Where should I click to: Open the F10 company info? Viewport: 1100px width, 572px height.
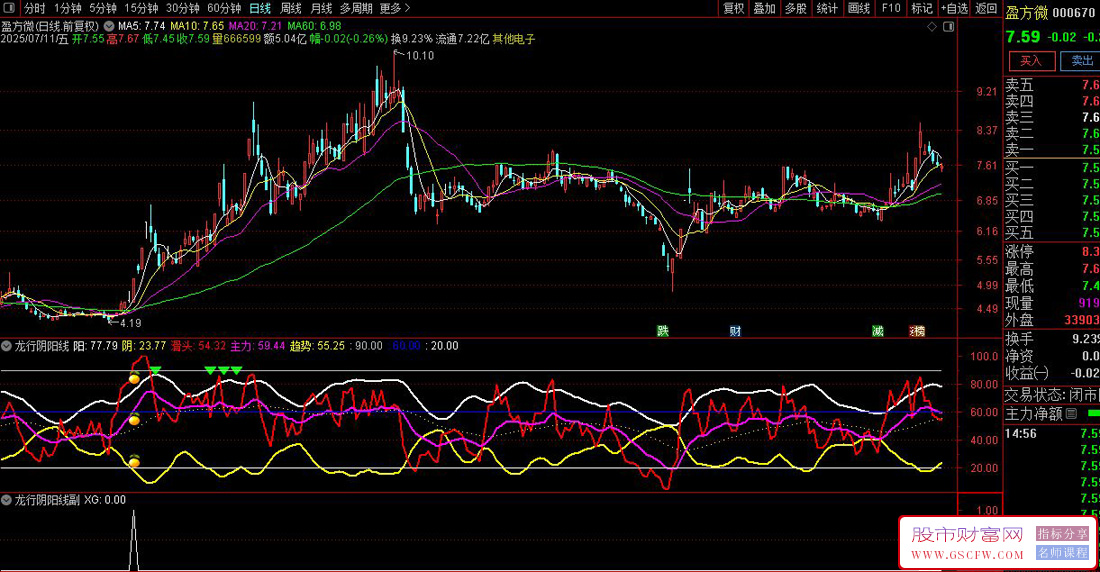[x=891, y=8]
